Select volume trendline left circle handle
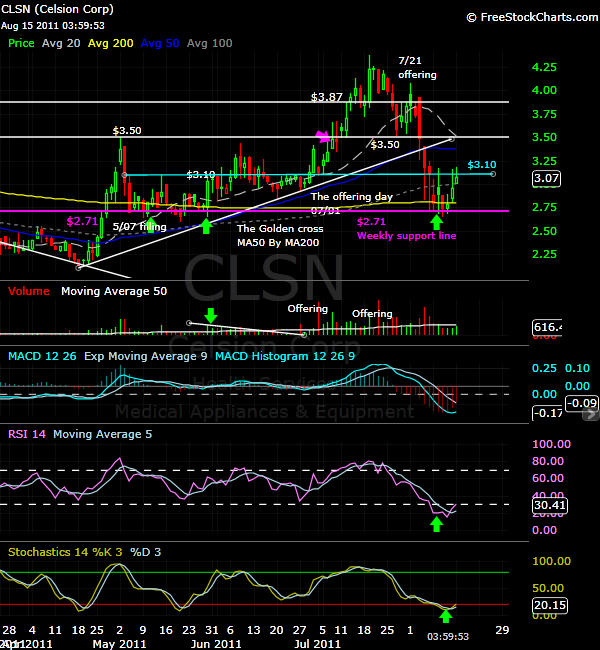 click(189, 323)
